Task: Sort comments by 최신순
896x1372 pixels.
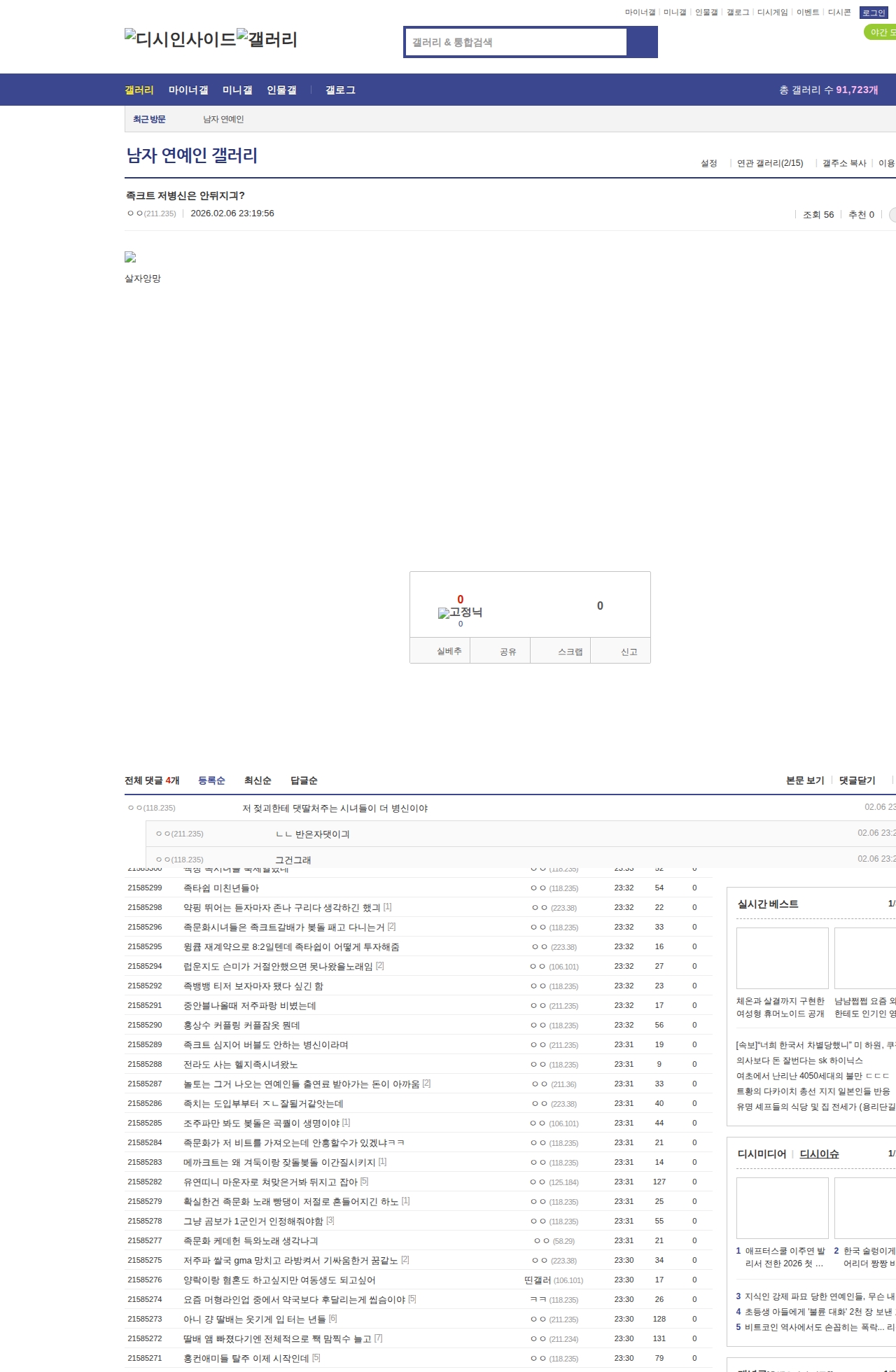Action: [258, 780]
